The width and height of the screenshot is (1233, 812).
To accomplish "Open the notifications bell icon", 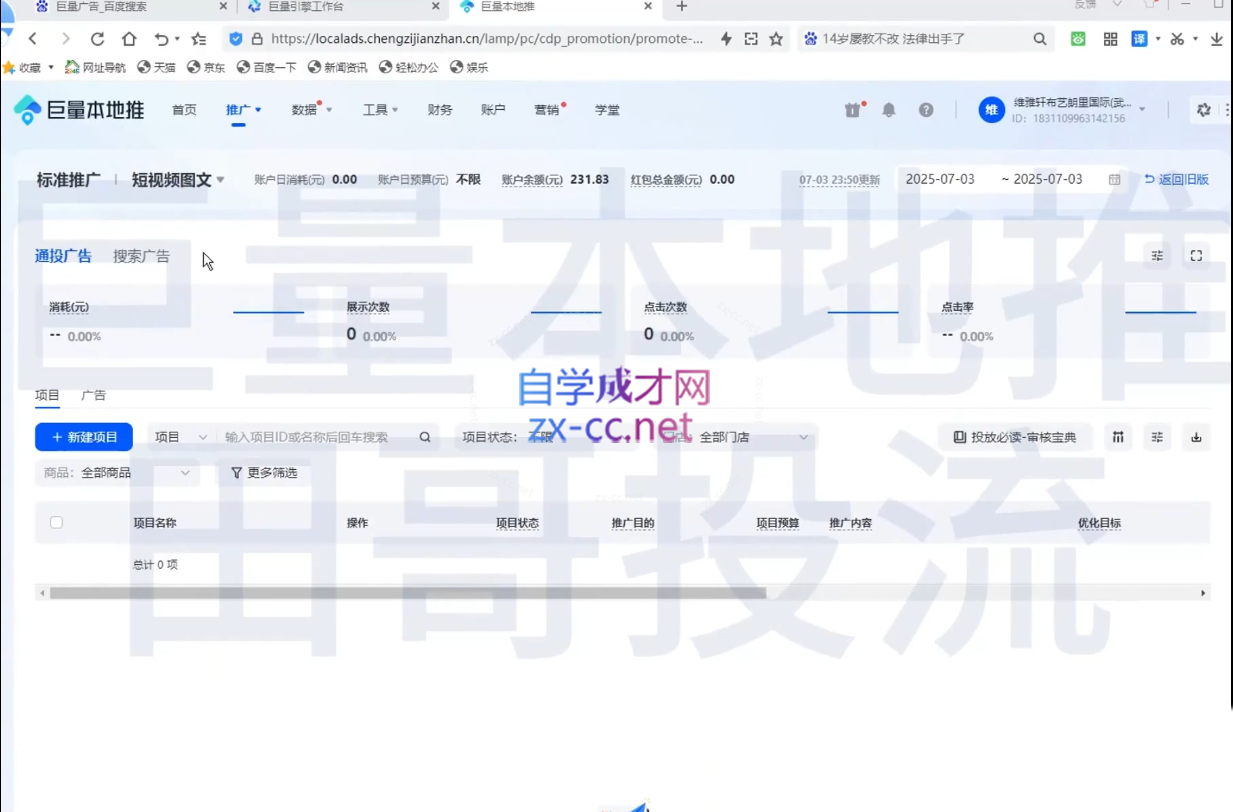I will click(x=889, y=110).
